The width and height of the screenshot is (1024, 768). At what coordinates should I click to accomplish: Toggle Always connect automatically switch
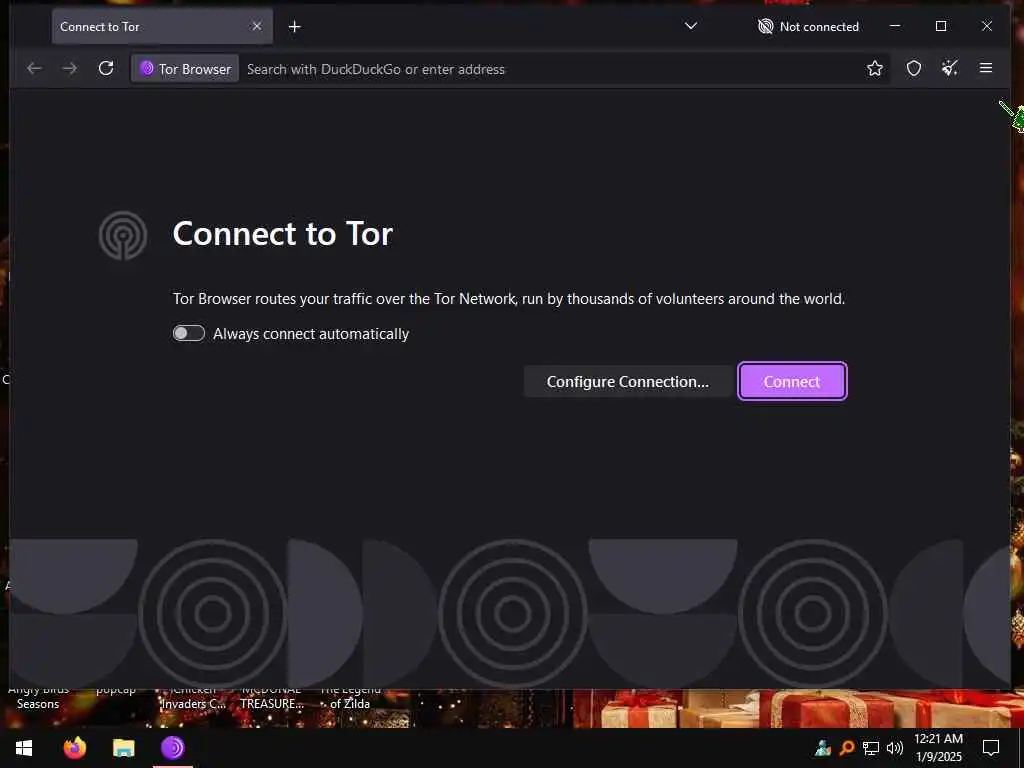[x=189, y=334]
